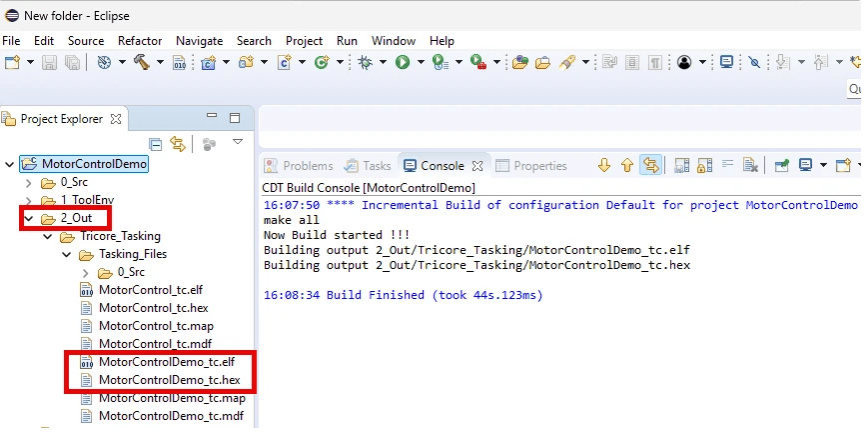Open the Project menu
This screenshot has width=864, height=436.
(x=304, y=41)
